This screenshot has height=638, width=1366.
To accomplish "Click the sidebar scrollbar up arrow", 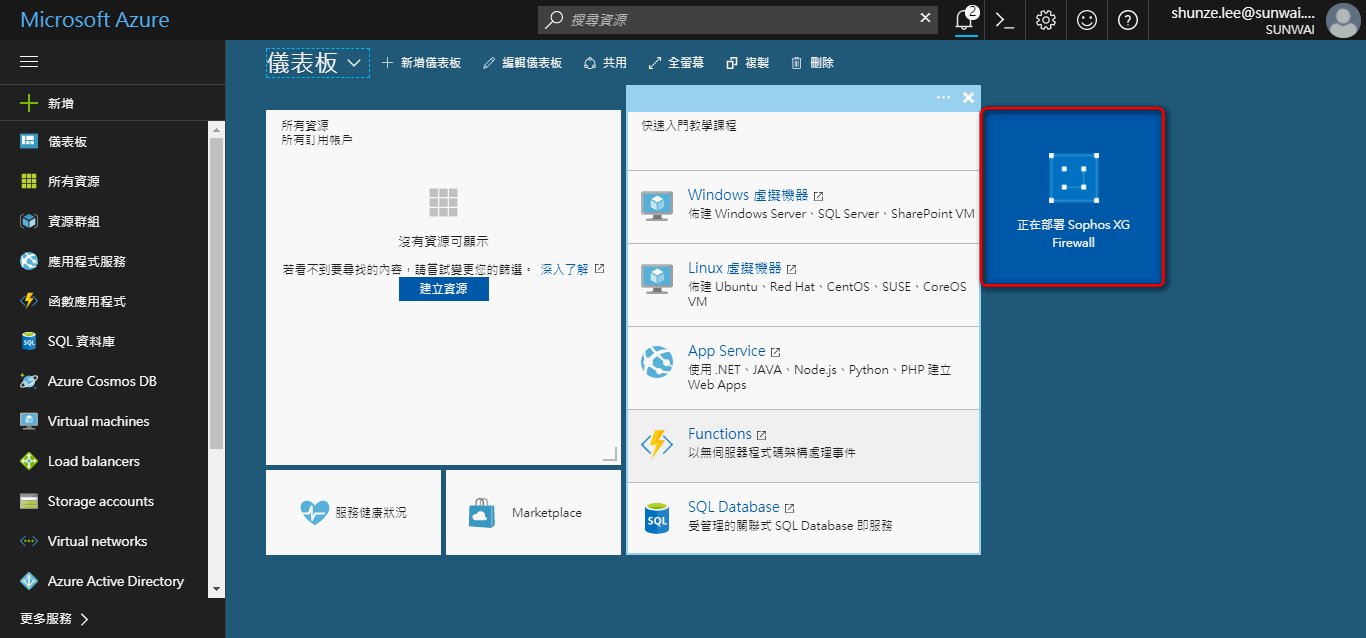I will tap(216, 130).
